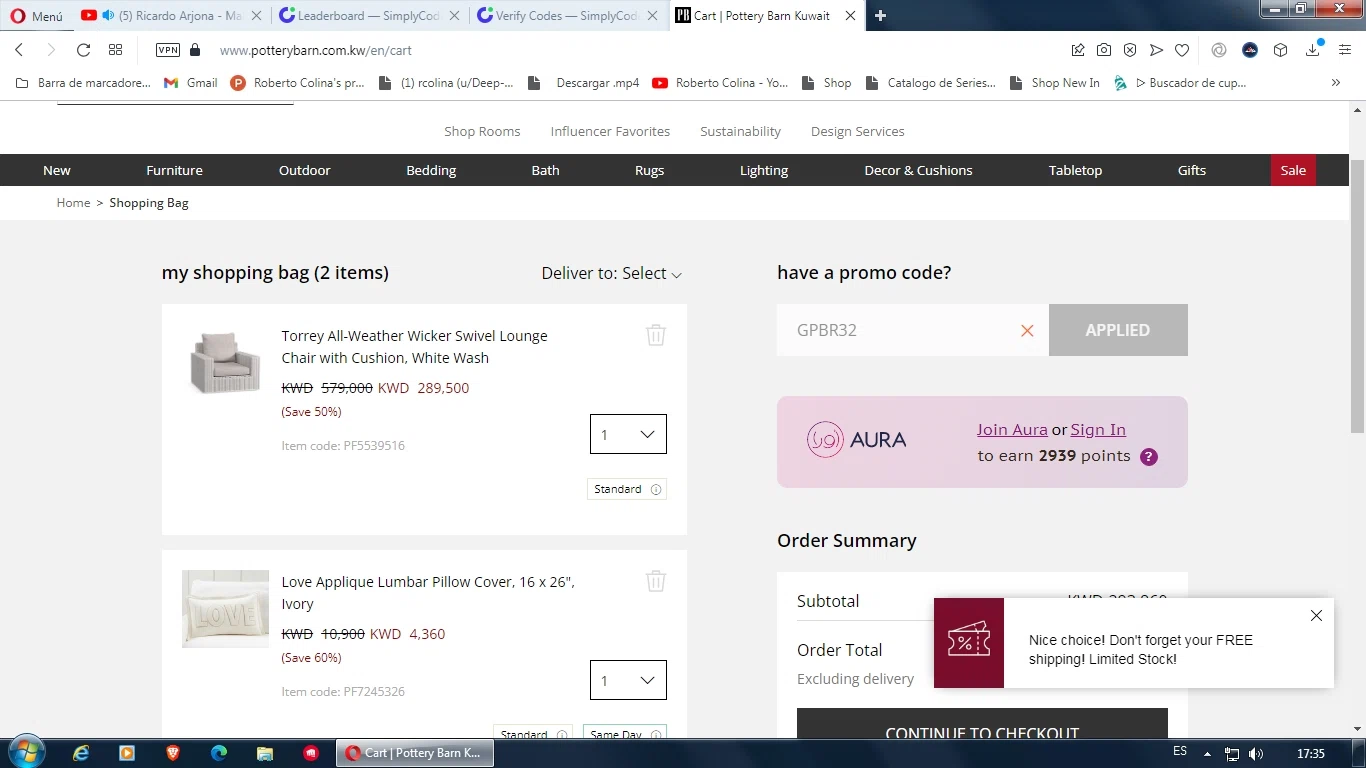The image size is (1366, 768).
Task: Select Standard delivery for pillow cover
Action: (532, 734)
